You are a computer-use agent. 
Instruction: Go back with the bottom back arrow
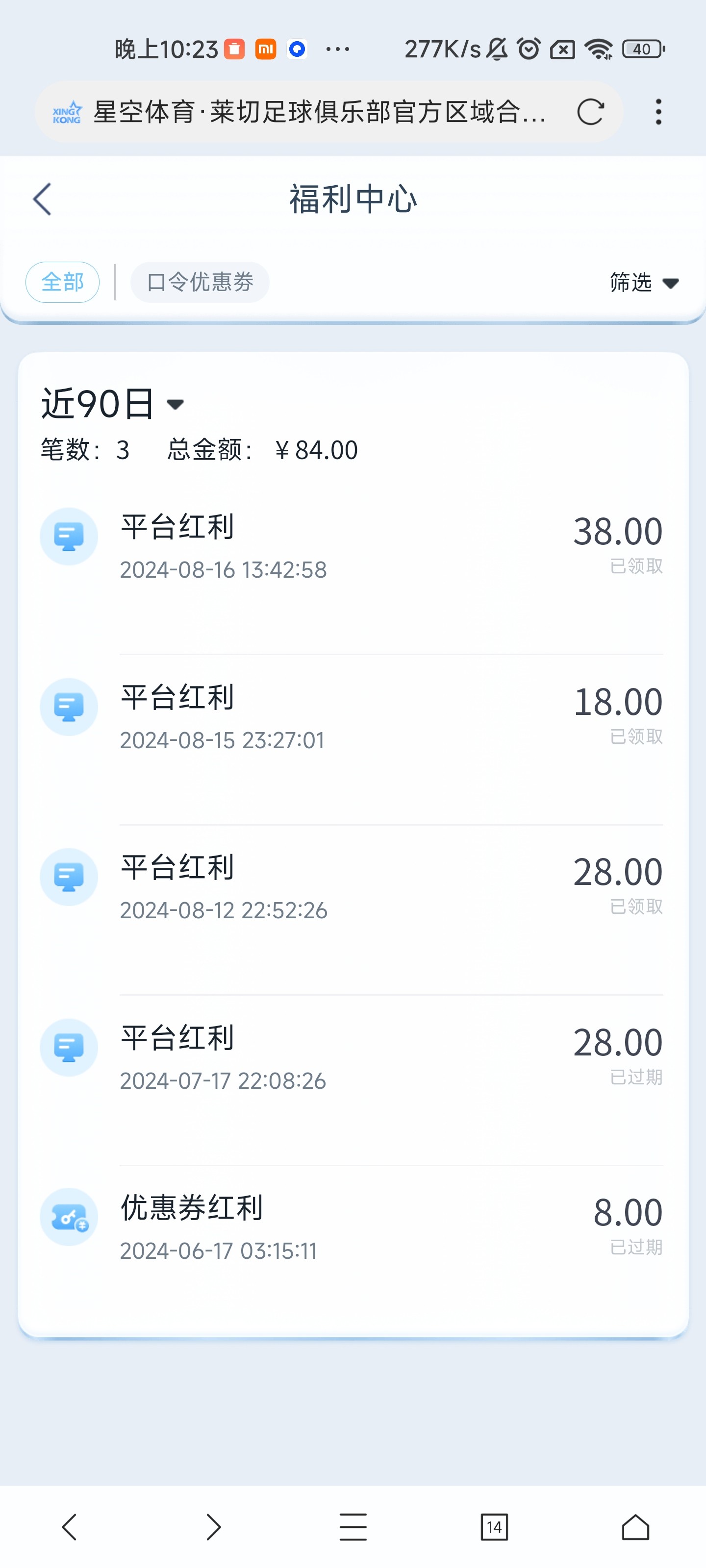pos(70,1527)
